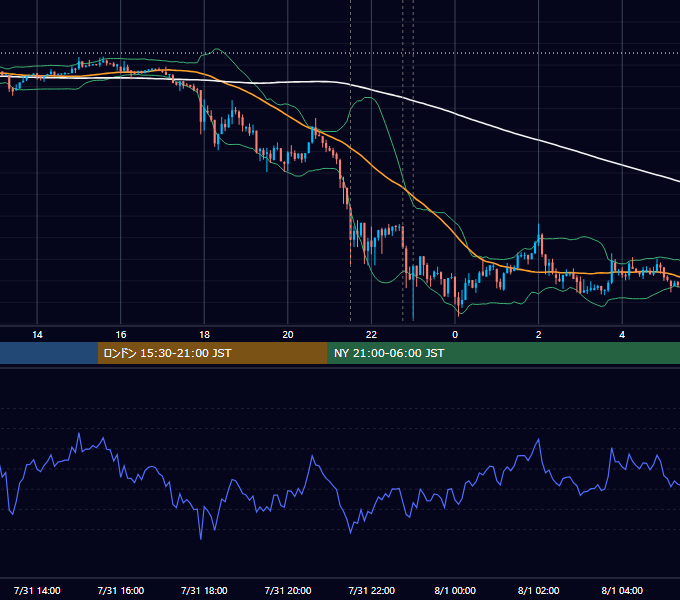Click the 7/31 22:00 date label
This screenshot has width=680, height=600.
(x=372, y=590)
